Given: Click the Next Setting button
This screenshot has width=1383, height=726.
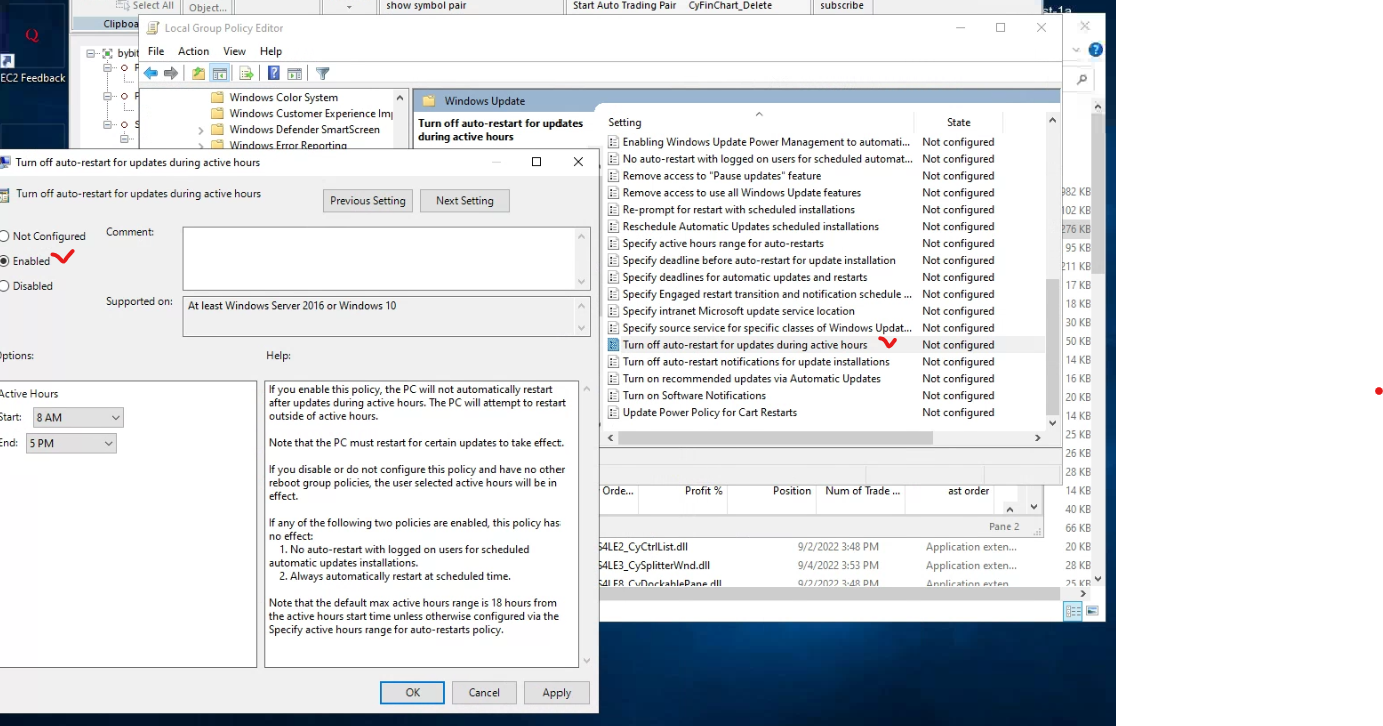Looking at the screenshot, I should pyautogui.click(x=465, y=201).
